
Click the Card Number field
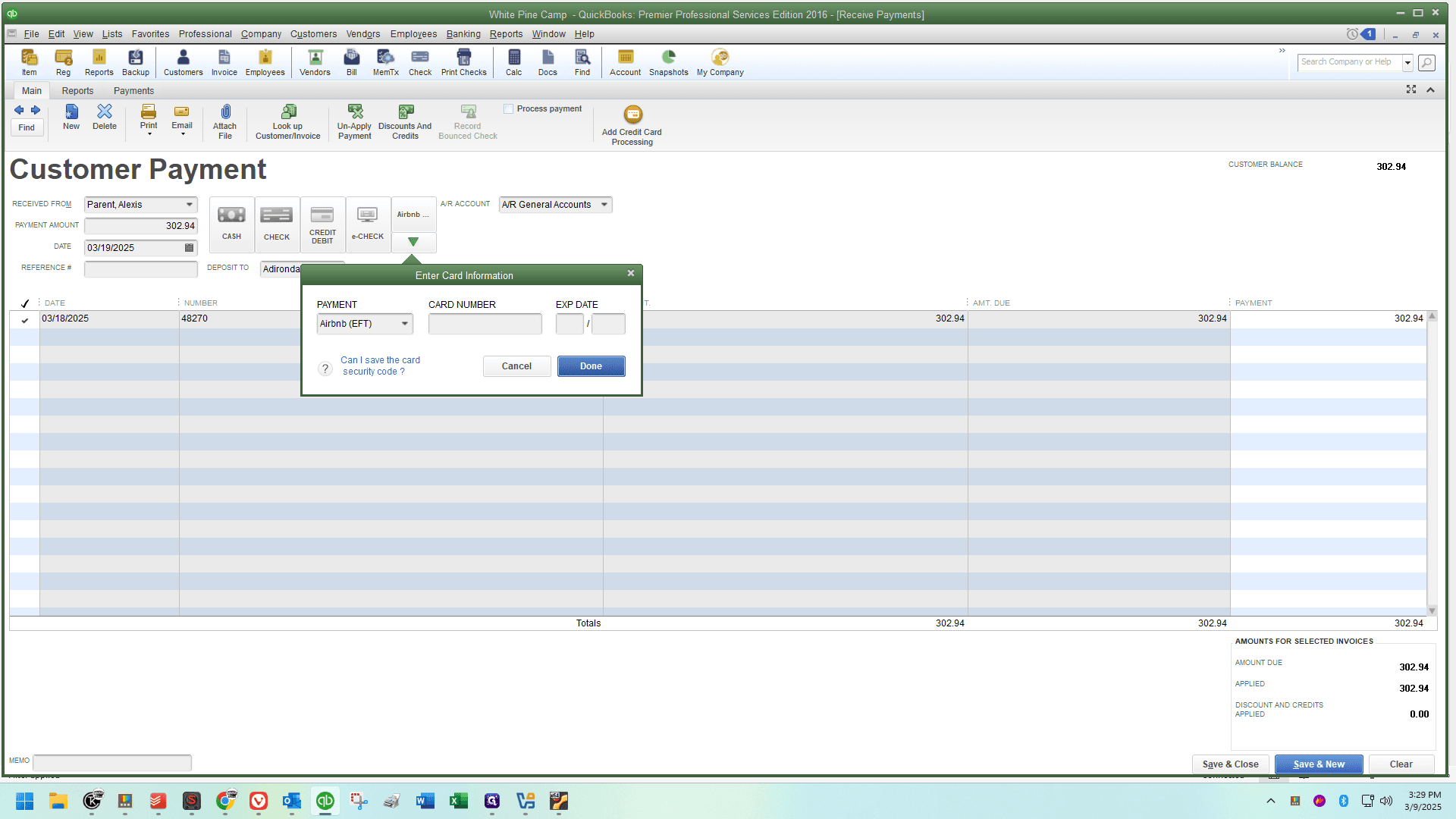click(485, 324)
